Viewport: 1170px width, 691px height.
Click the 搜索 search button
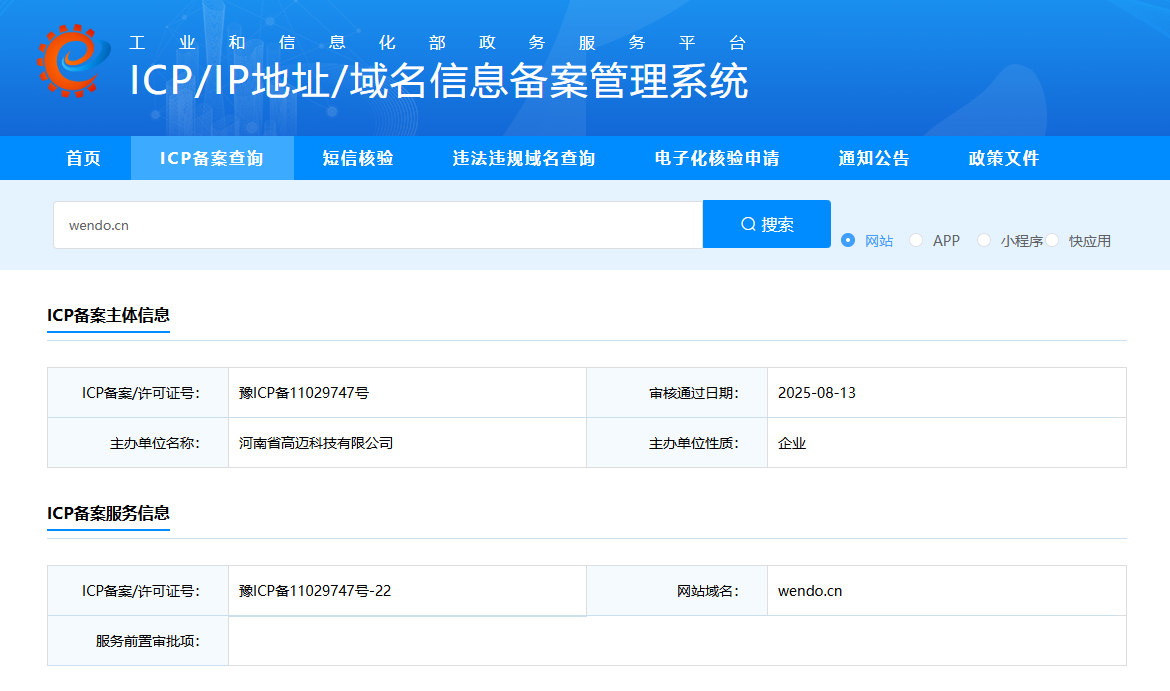pyautogui.click(x=766, y=224)
